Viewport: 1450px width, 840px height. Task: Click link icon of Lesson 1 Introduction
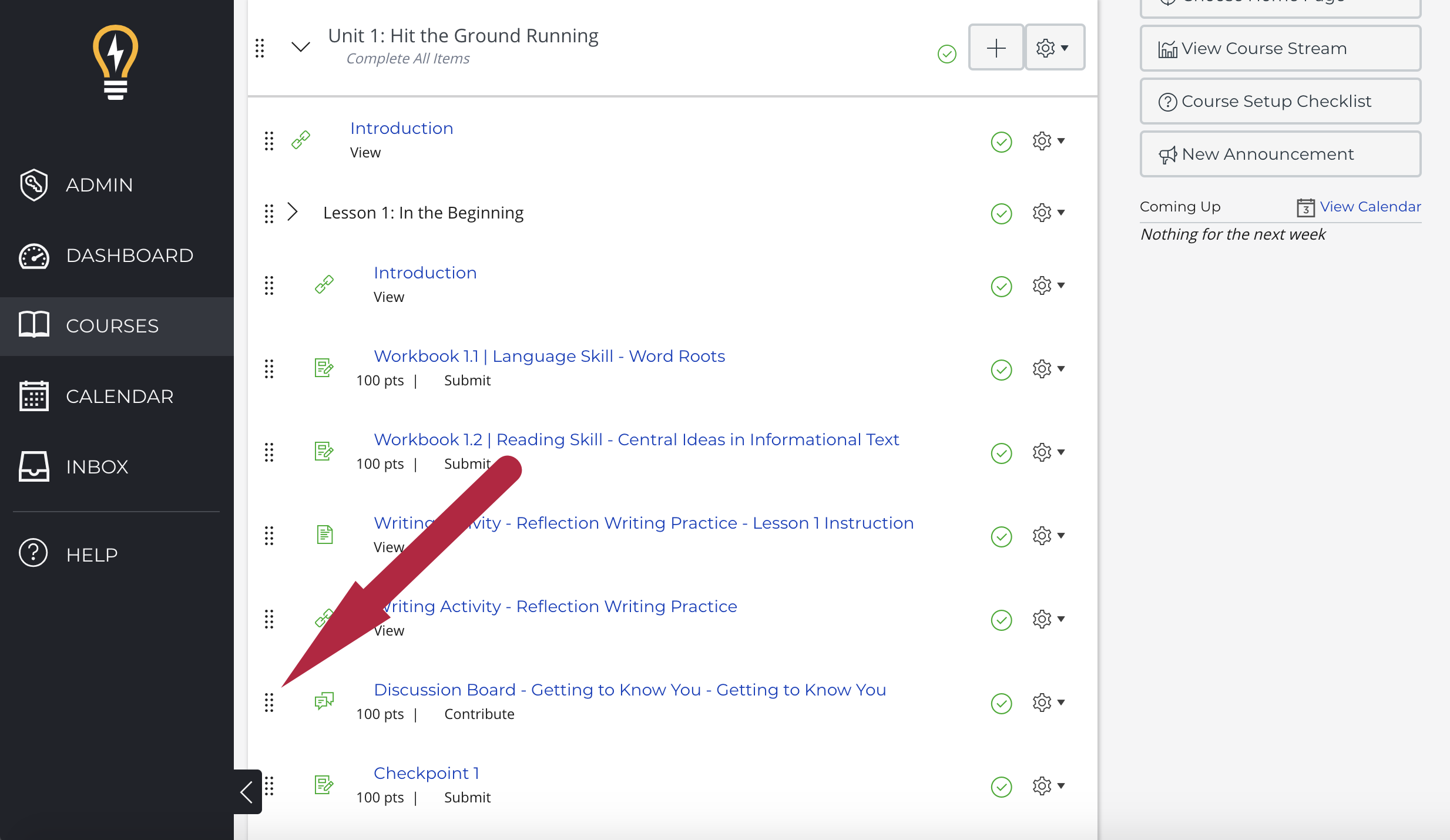(324, 284)
